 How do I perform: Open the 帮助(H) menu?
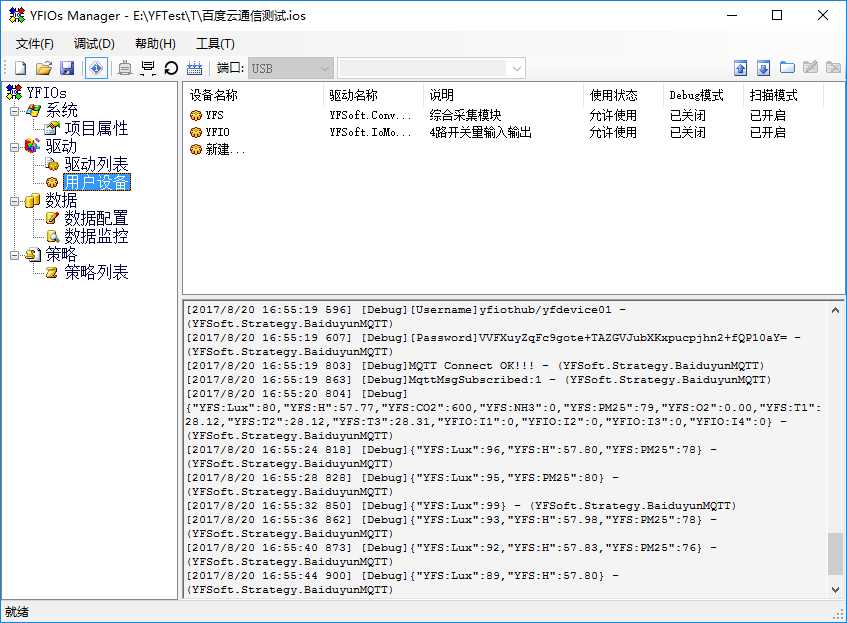point(155,44)
